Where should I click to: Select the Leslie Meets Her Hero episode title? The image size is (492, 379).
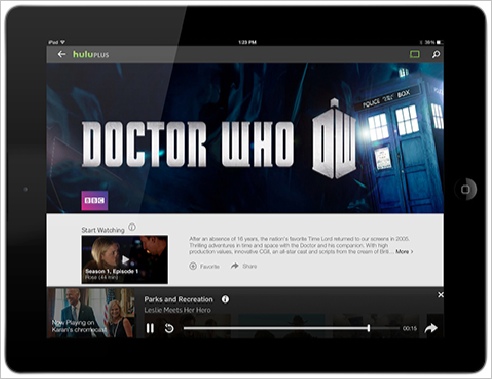(x=177, y=310)
